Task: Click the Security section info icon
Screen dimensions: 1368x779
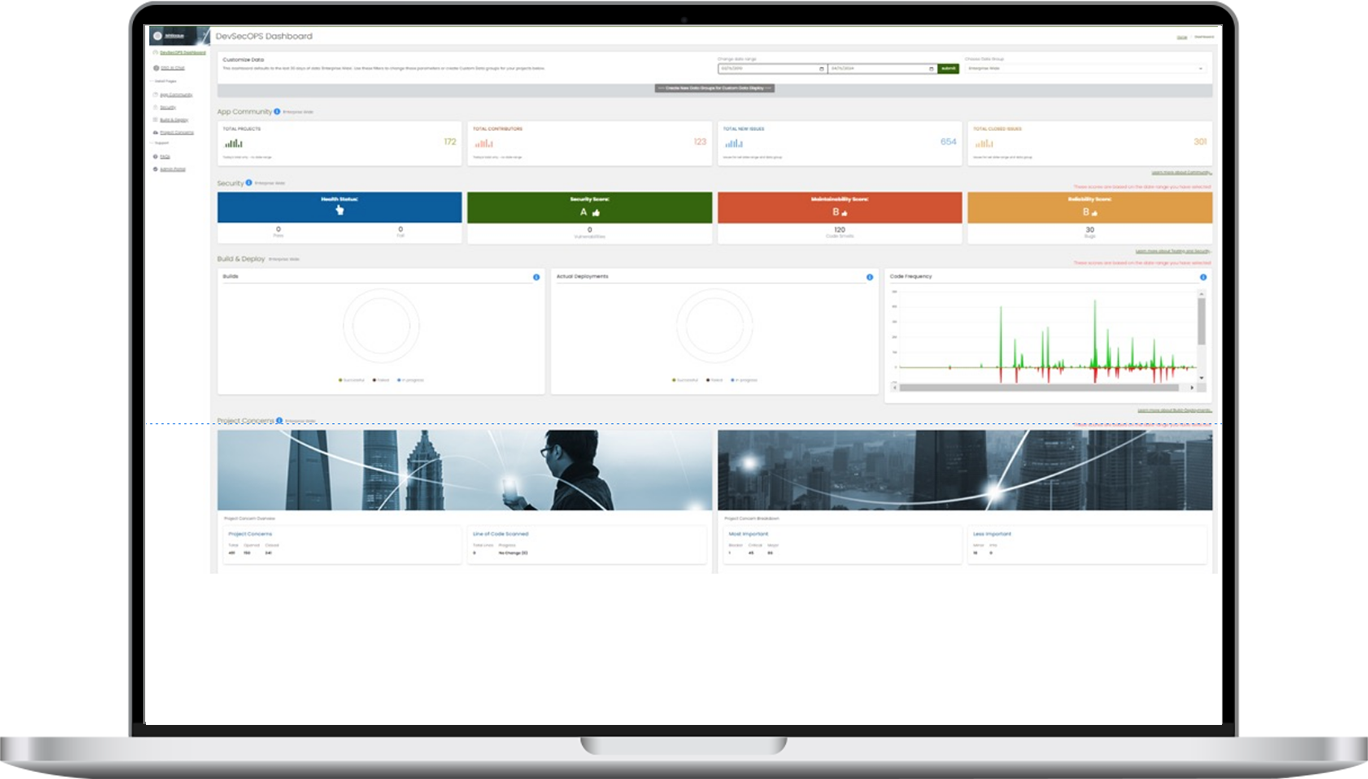Action: click(x=249, y=183)
